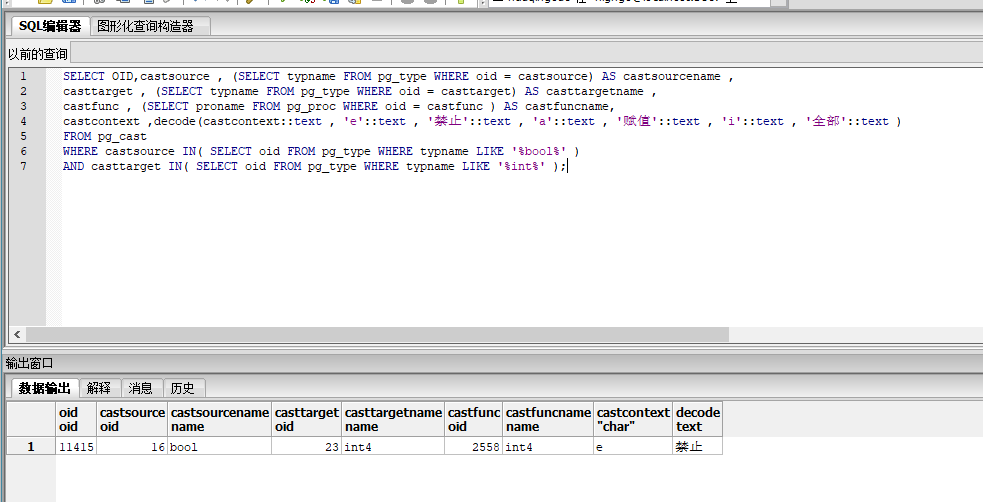Viewport: 983px width, 502px height.
Task: Click '赋值' string literal in line 4
Action: 636,121
